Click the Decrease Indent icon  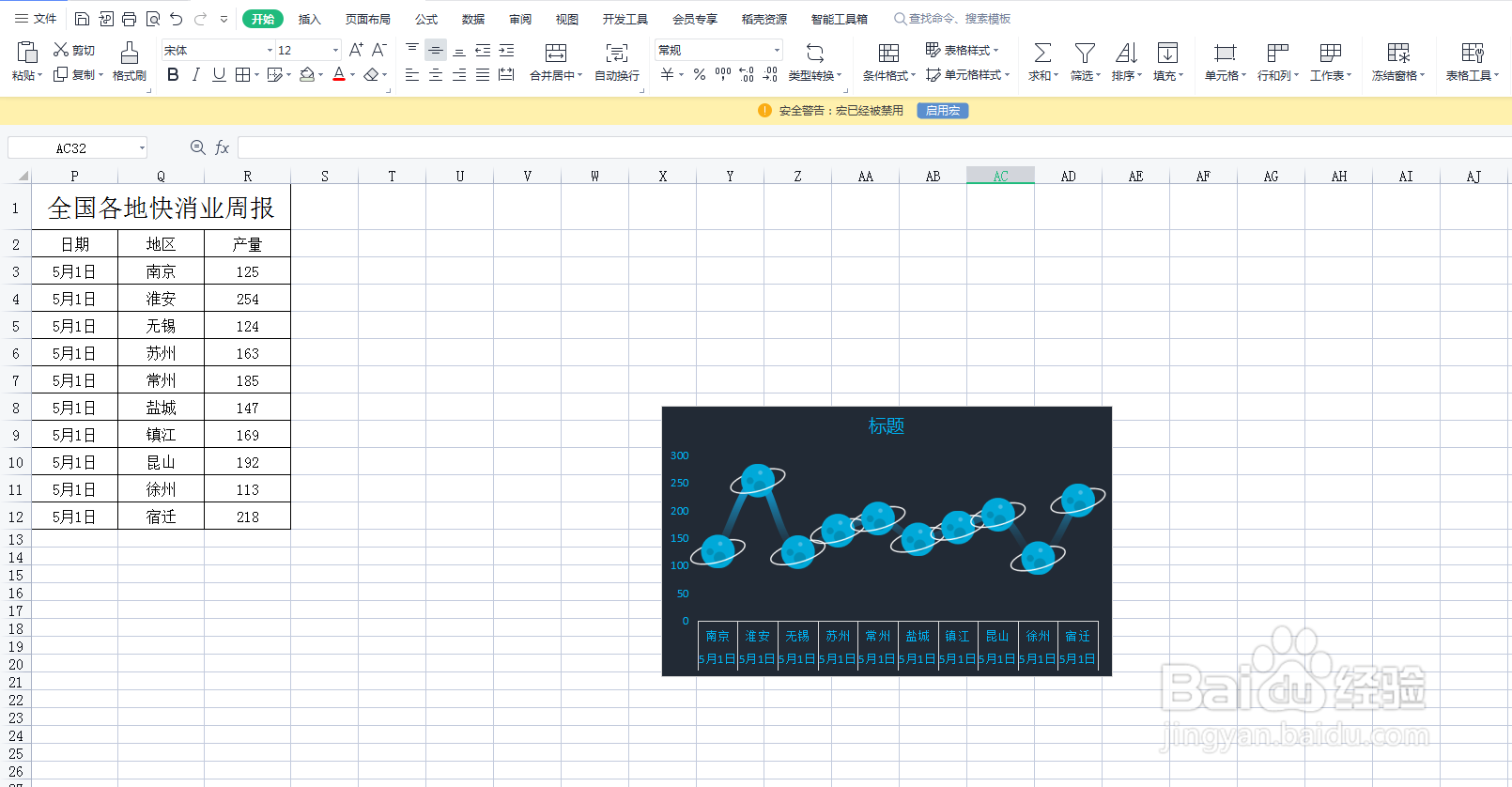[x=483, y=50]
